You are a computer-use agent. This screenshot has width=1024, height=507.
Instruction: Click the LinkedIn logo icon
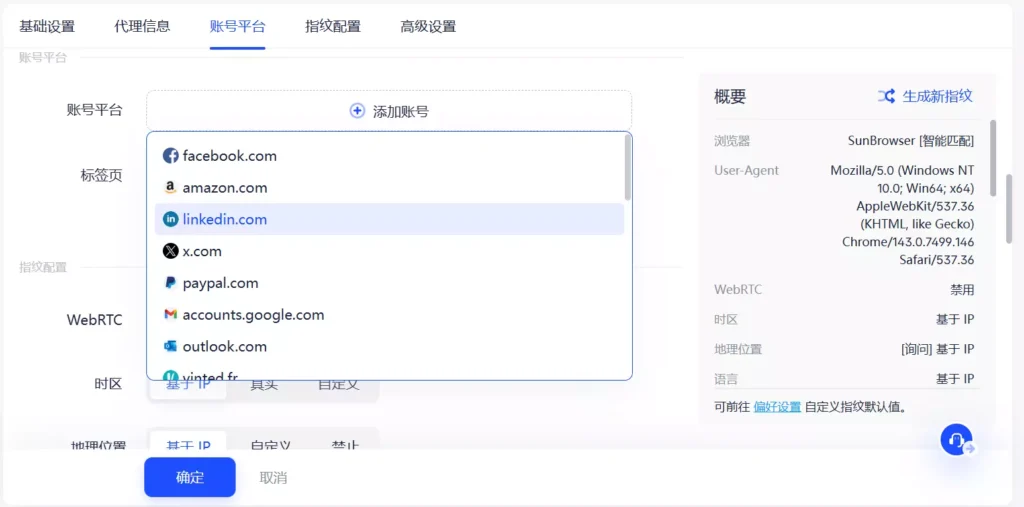[x=170, y=219]
